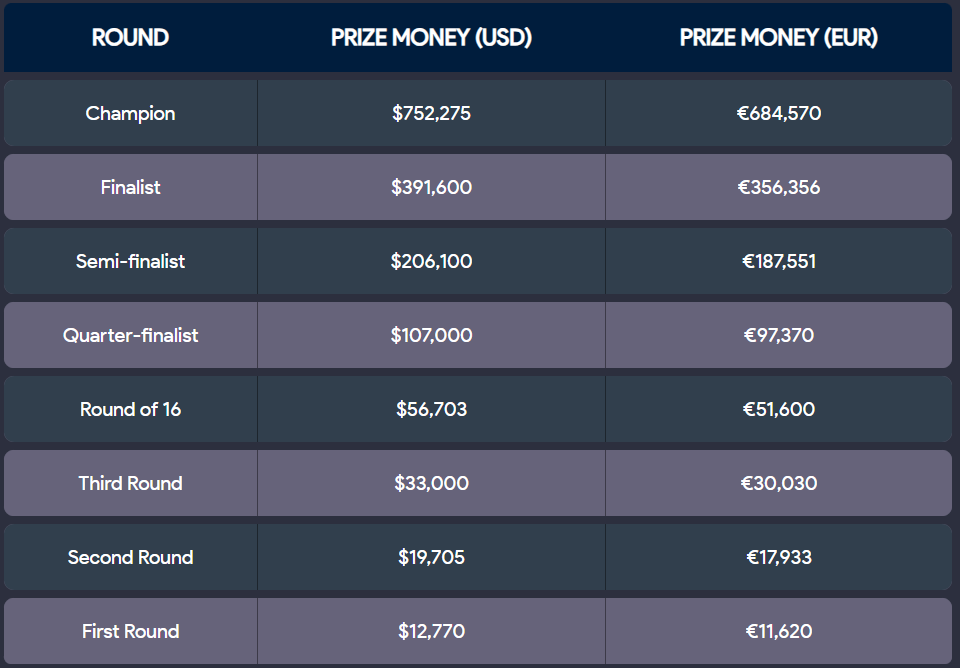This screenshot has height=668, width=960.
Task: Select the Second Round row label
Action: (x=130, y=557)
